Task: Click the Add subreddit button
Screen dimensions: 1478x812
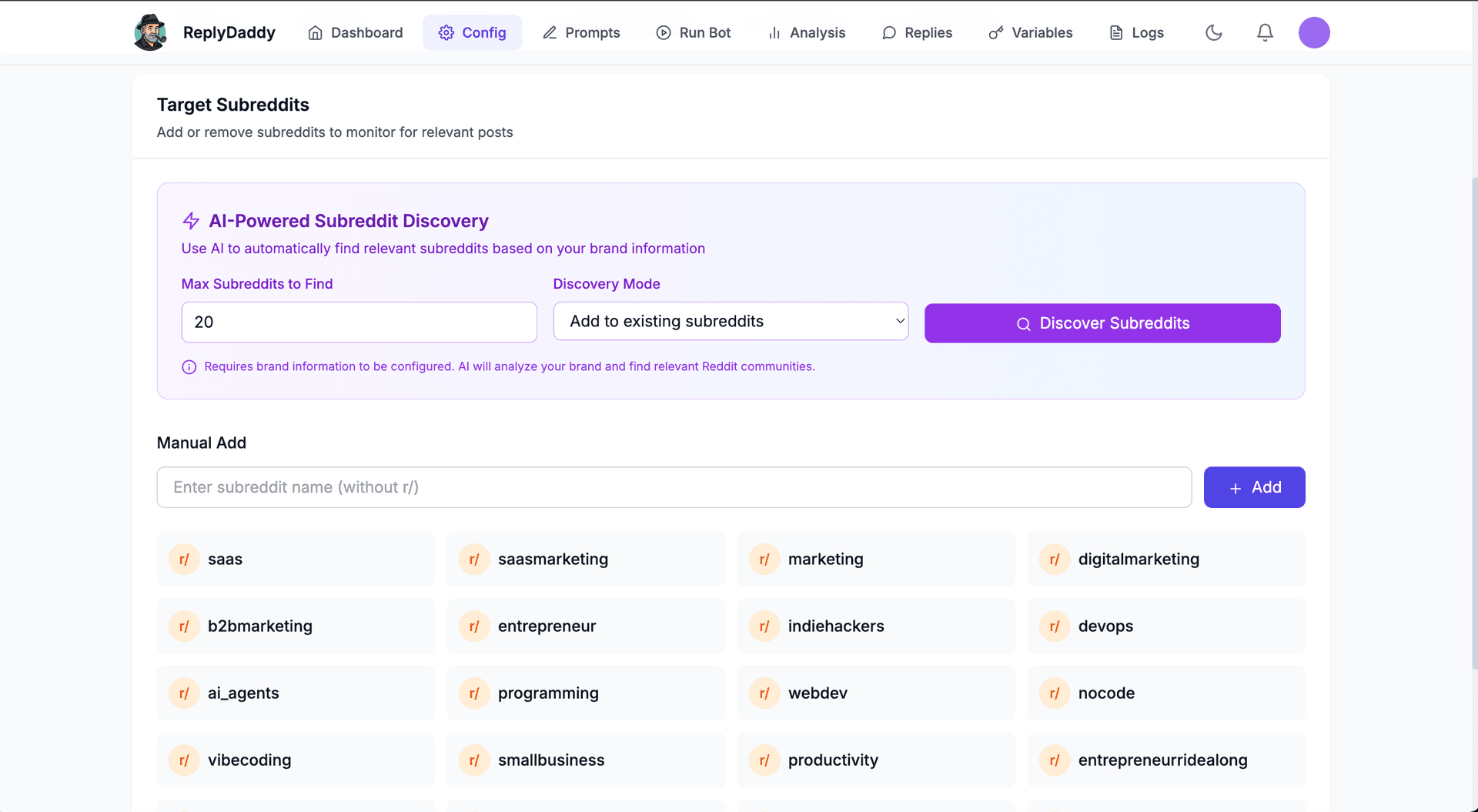Action: pyautogui.click(x=1254, y=487)
